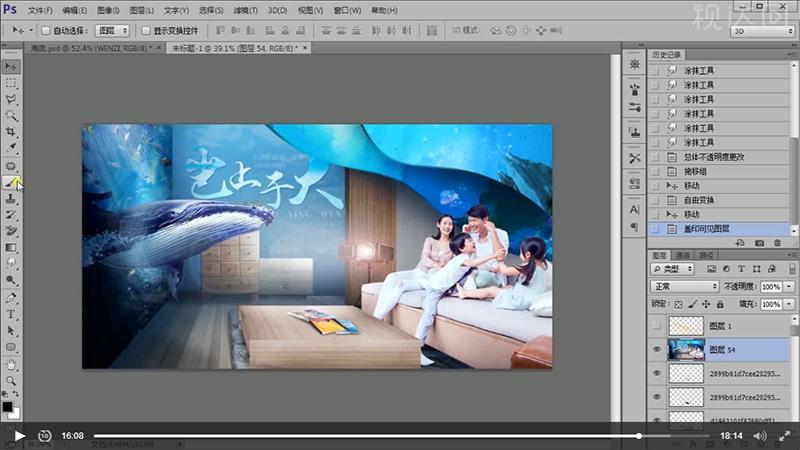Click lock transparent pixels icon
The image size is (800, 450).
pos(678,305)
